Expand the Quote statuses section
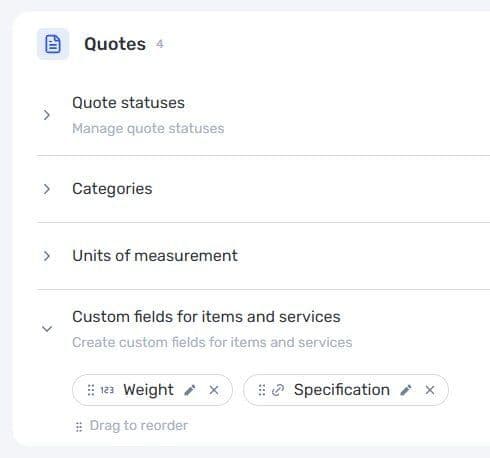The height and width of the screenshot is (458, 490). (47, 115)
